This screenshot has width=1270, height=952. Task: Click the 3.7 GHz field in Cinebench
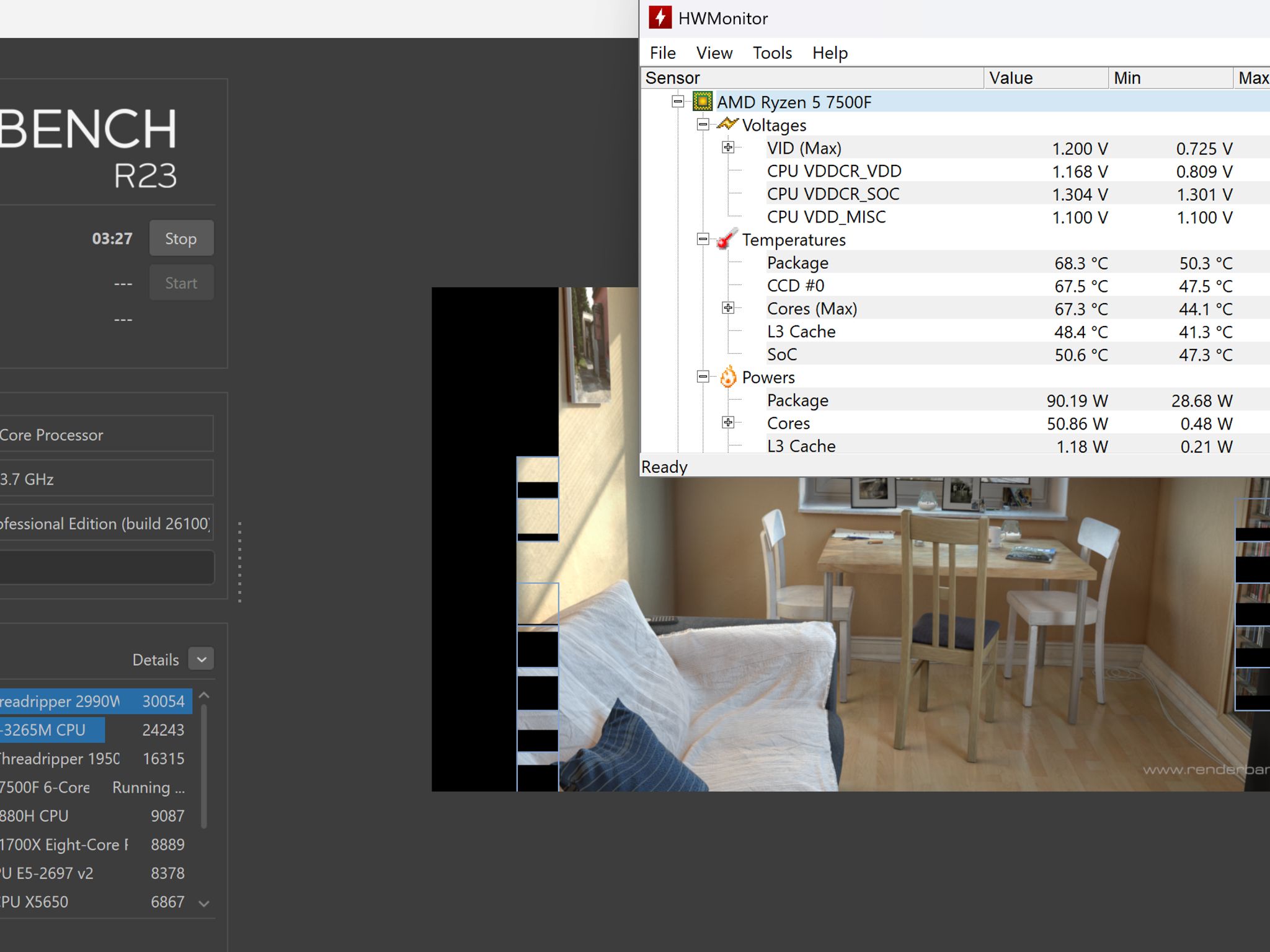coord(106,478)
